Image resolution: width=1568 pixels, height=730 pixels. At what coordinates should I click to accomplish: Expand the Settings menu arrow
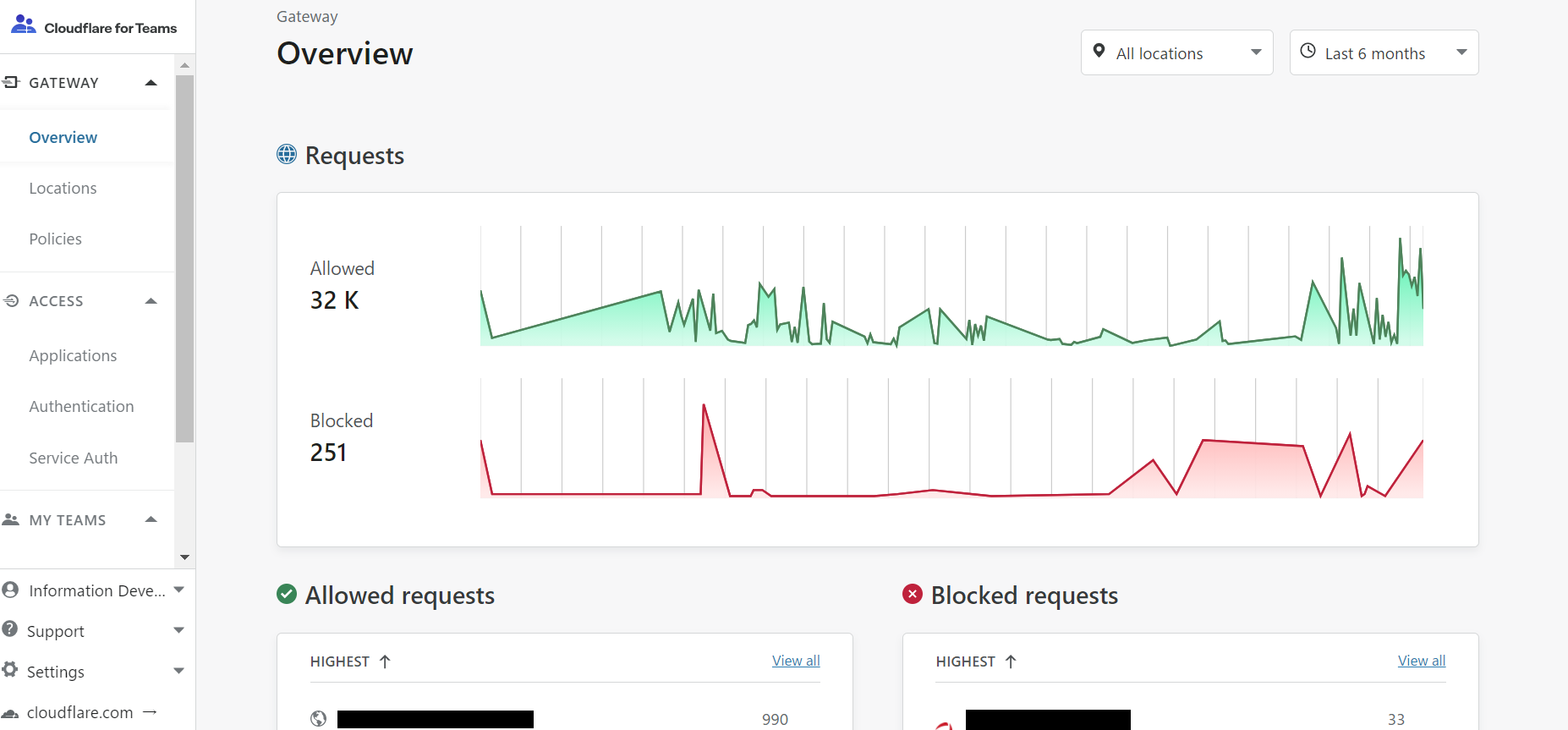click(178, 671)
